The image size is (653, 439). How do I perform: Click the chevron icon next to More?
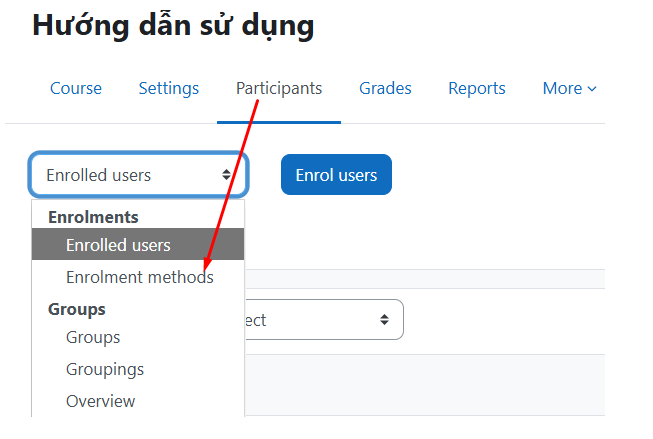click(x=592, y=89)
